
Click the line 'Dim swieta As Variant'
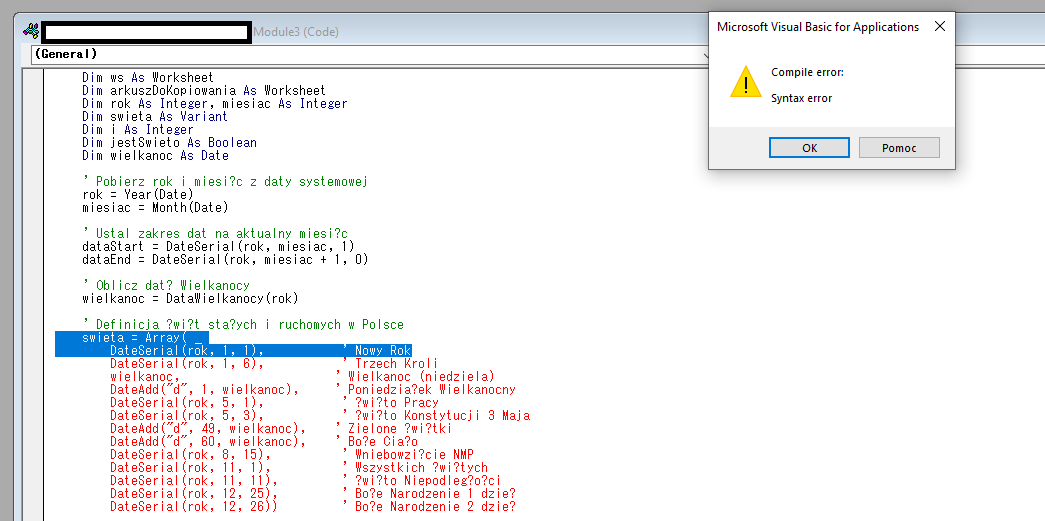click(155, 116)
